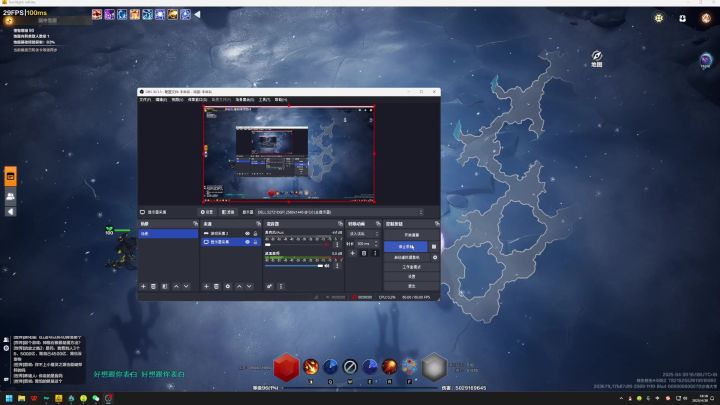The image size is (720, 405).
Task: Open Audio Mixer dock three-dot menu
Action: [281, 287]
